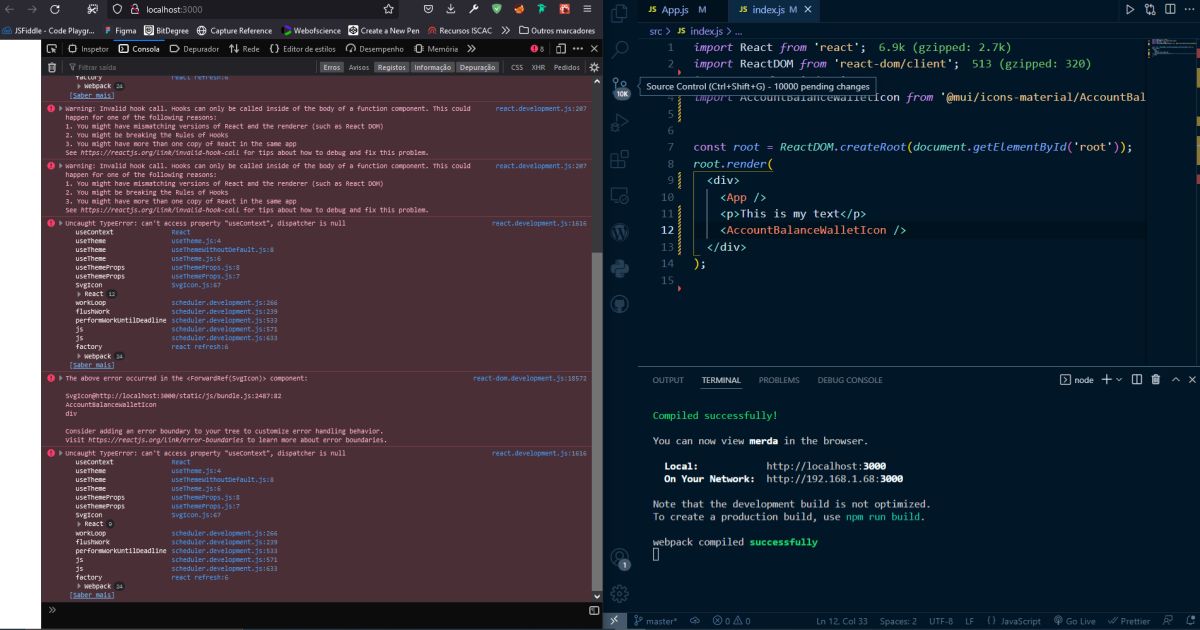Open Extensions view in activity bar
Screen dimensions: 1200x630
[x=619, y=158]
